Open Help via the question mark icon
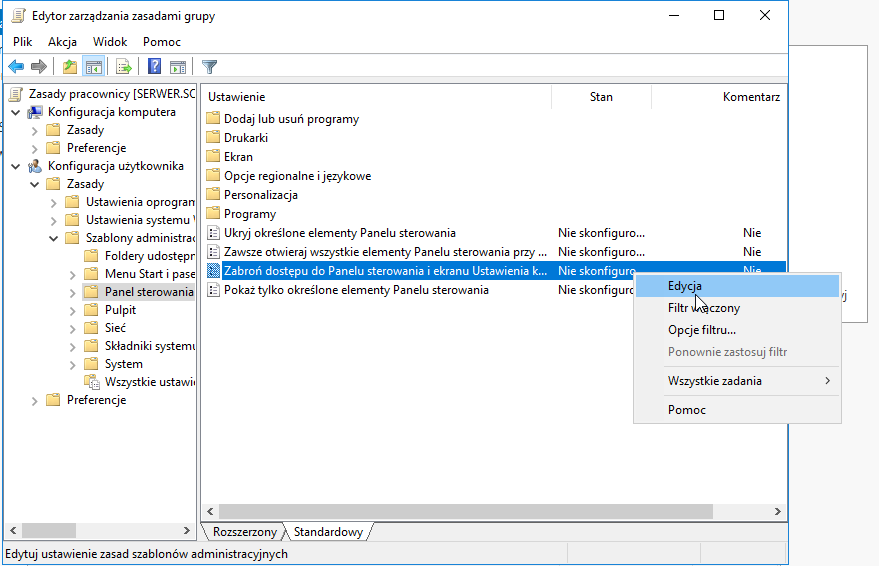 [x=154, y=67]
